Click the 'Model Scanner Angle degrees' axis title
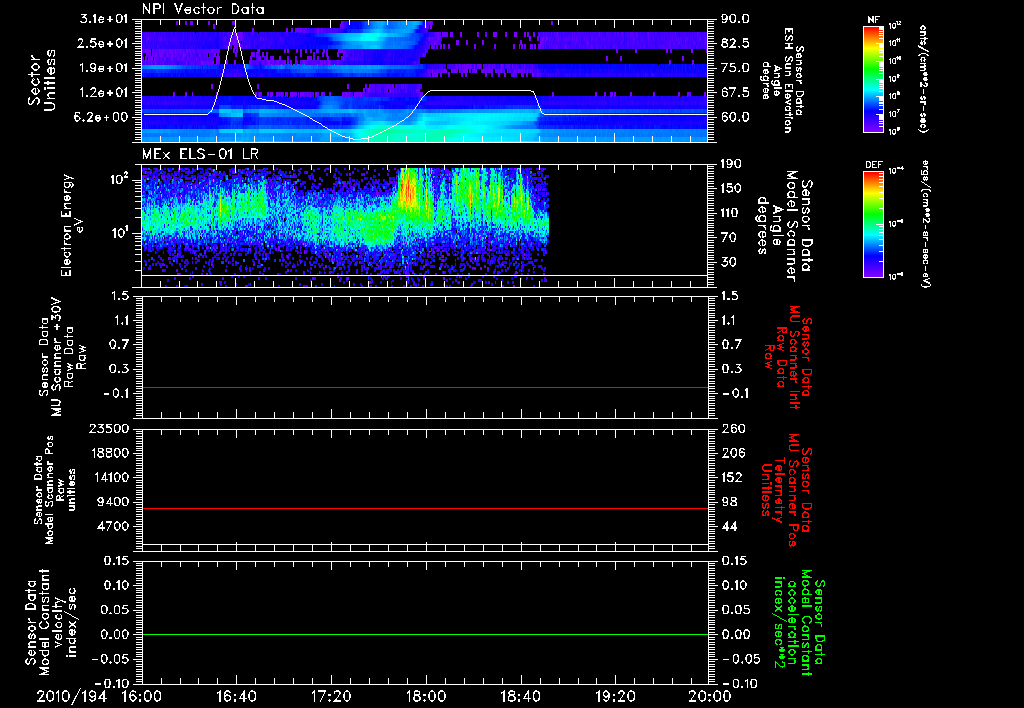Screen dimensions: 1024x708 click(786, 226)
